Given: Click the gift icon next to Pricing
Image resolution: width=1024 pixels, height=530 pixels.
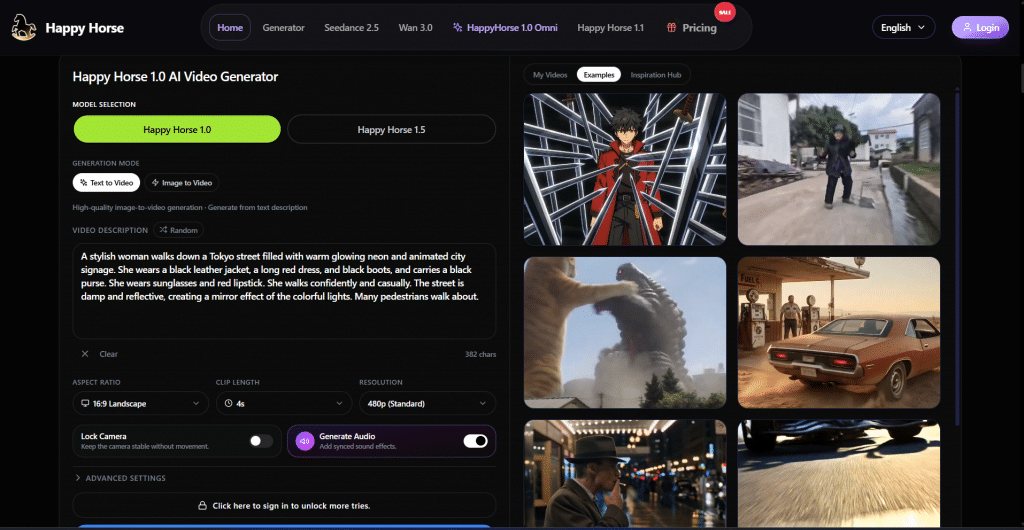Looking at the screenshot, I should (x=671, y=28).
